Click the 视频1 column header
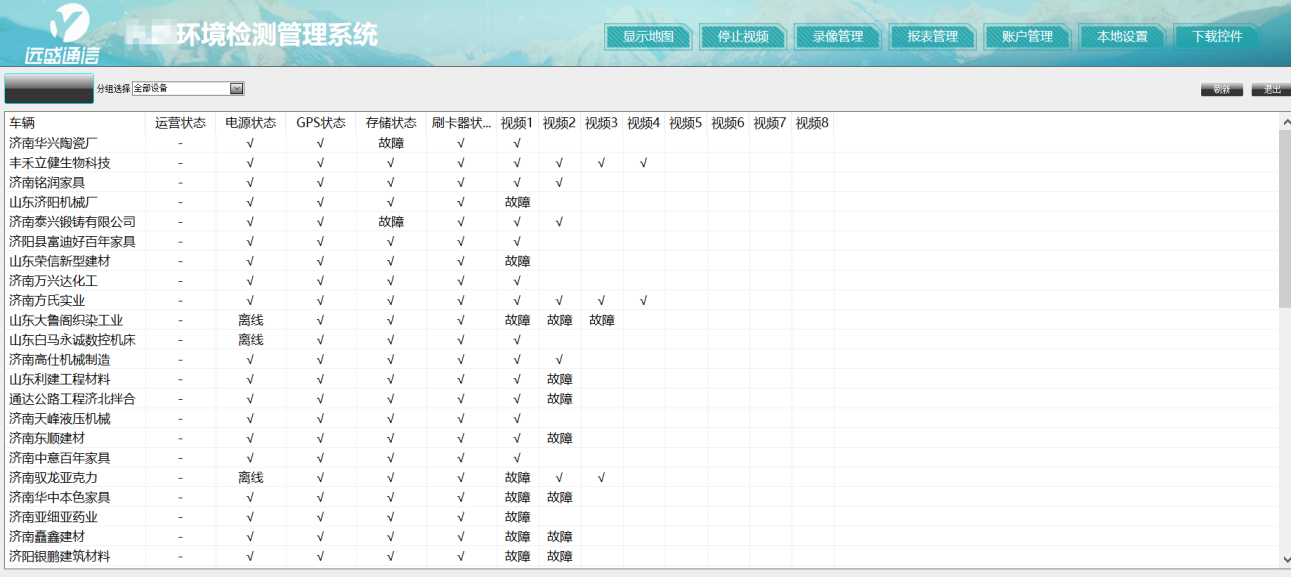 pyautogui.click(x=515, y=122)
